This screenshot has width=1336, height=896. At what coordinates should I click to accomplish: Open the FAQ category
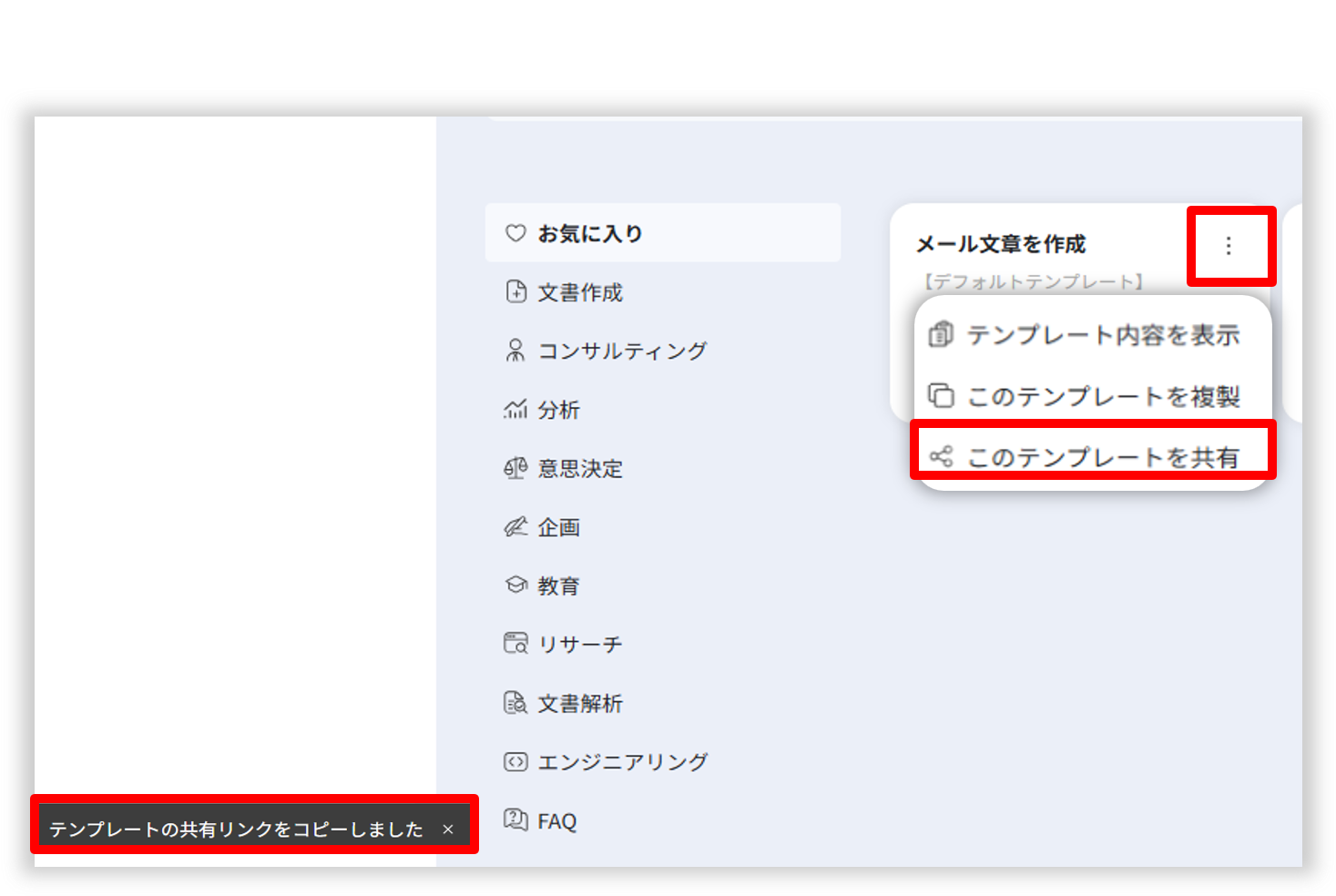(556, 821)
